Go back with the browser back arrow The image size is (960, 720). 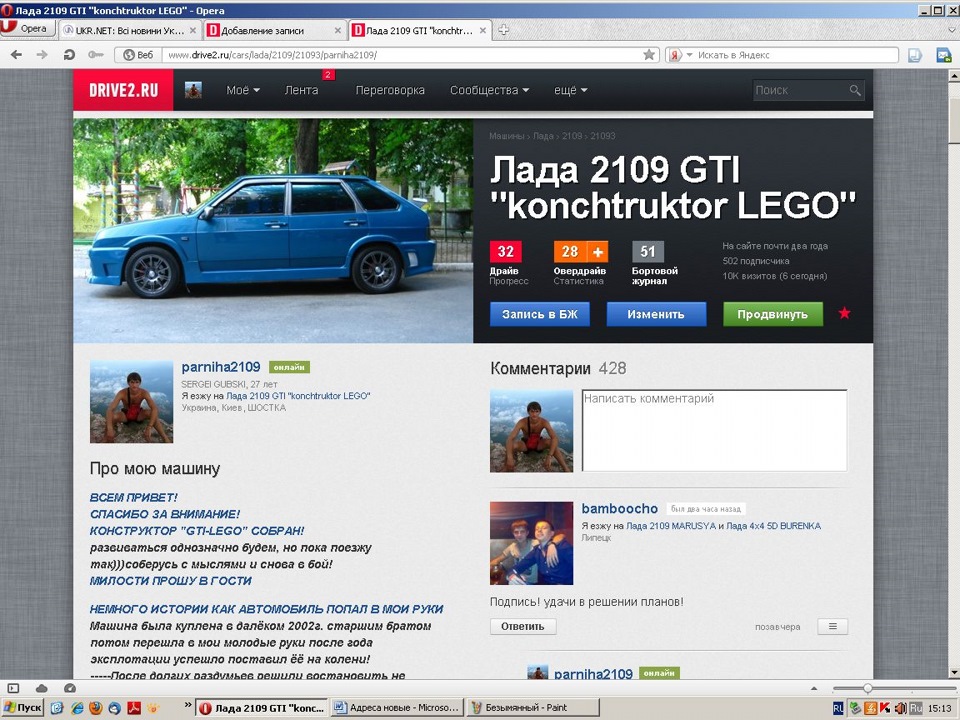tap(17, 55)
